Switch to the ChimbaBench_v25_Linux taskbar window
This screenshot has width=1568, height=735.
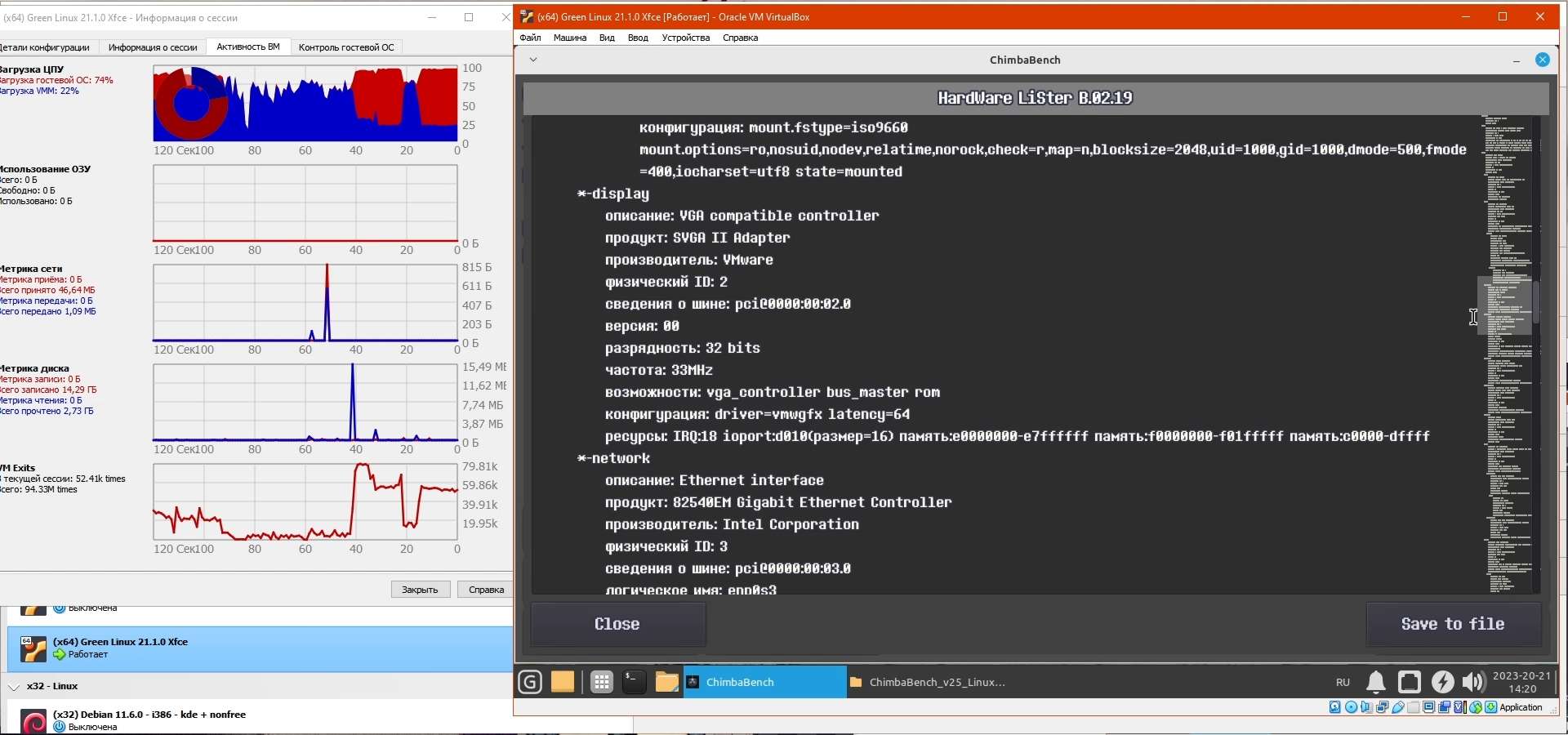tap(928, 682)
